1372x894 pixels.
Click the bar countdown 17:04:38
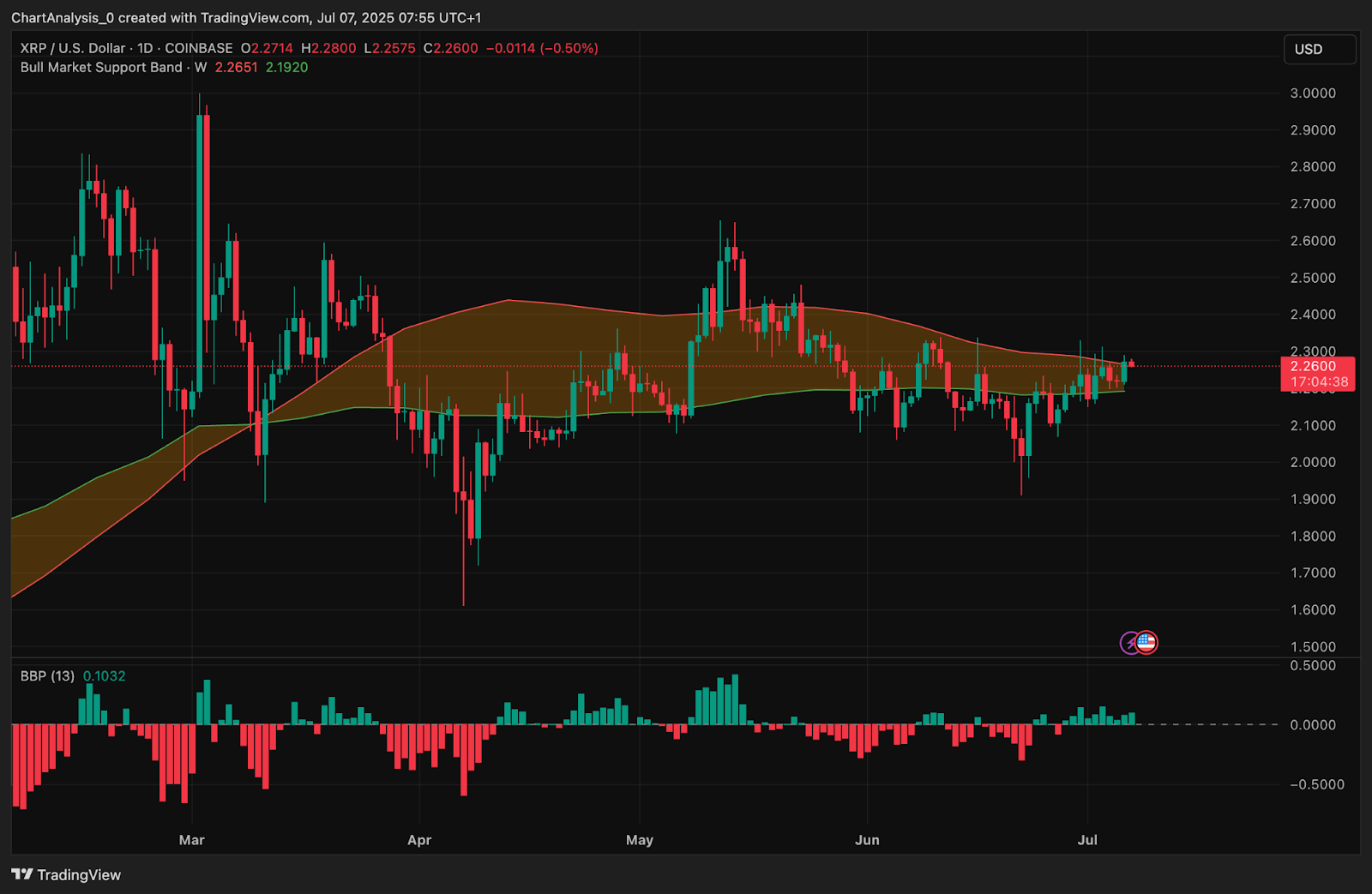1319,381
